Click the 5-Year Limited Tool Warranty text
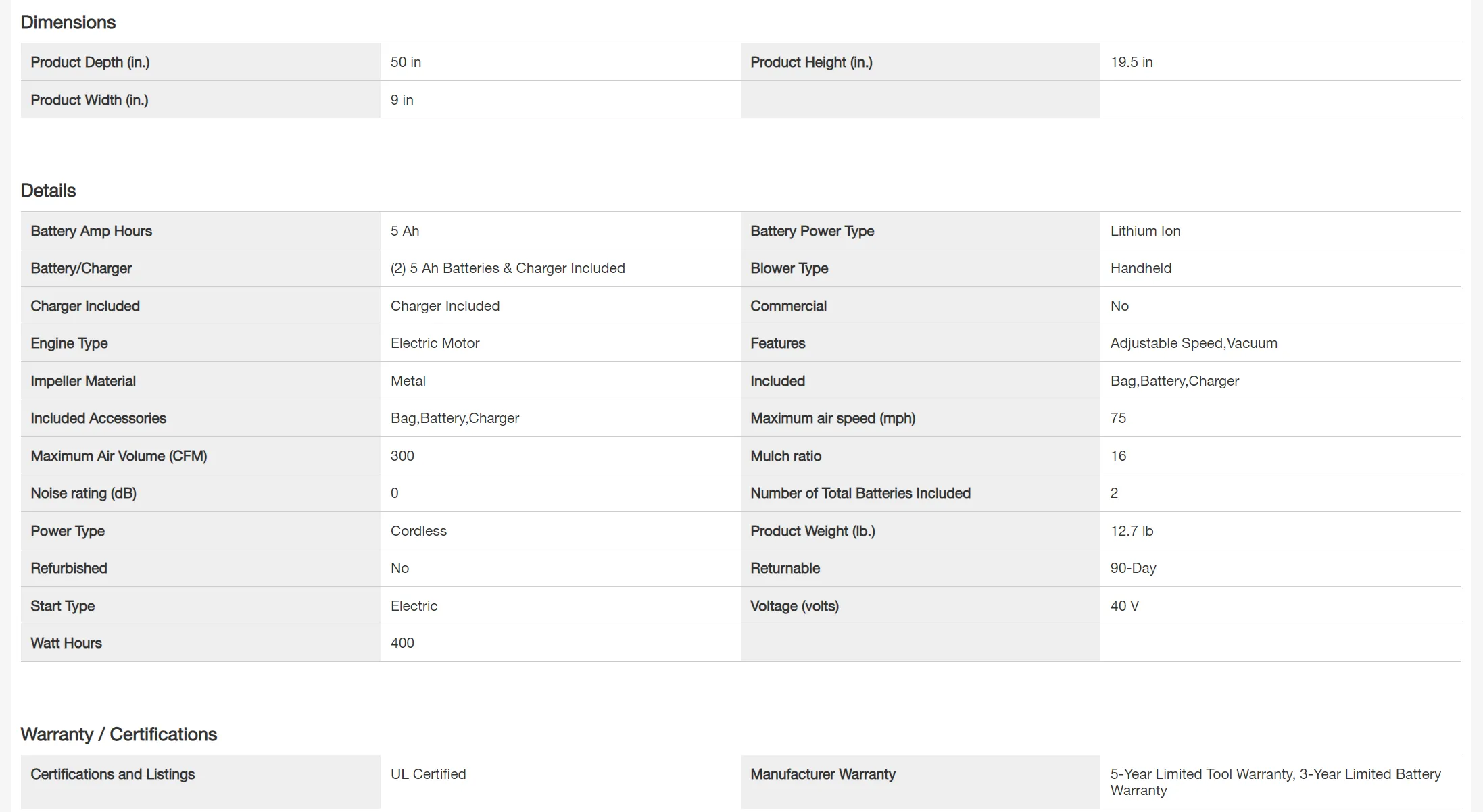1483x812 pixels. point(1202,774)
